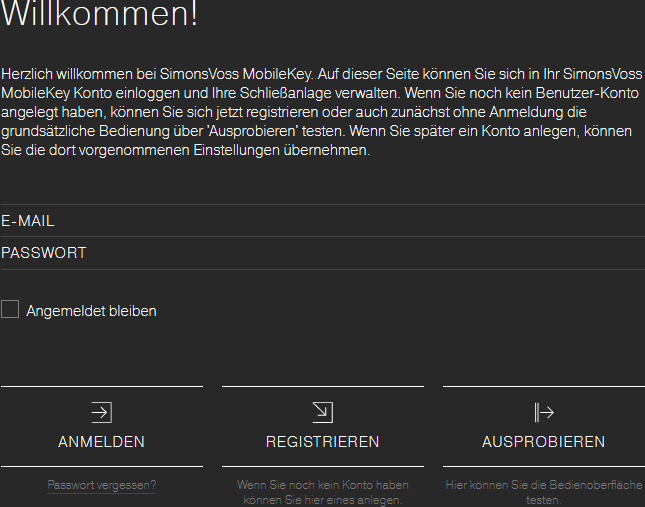Focus the PASSWORT input field
This screenshot has width=645, height=507.
322,253
